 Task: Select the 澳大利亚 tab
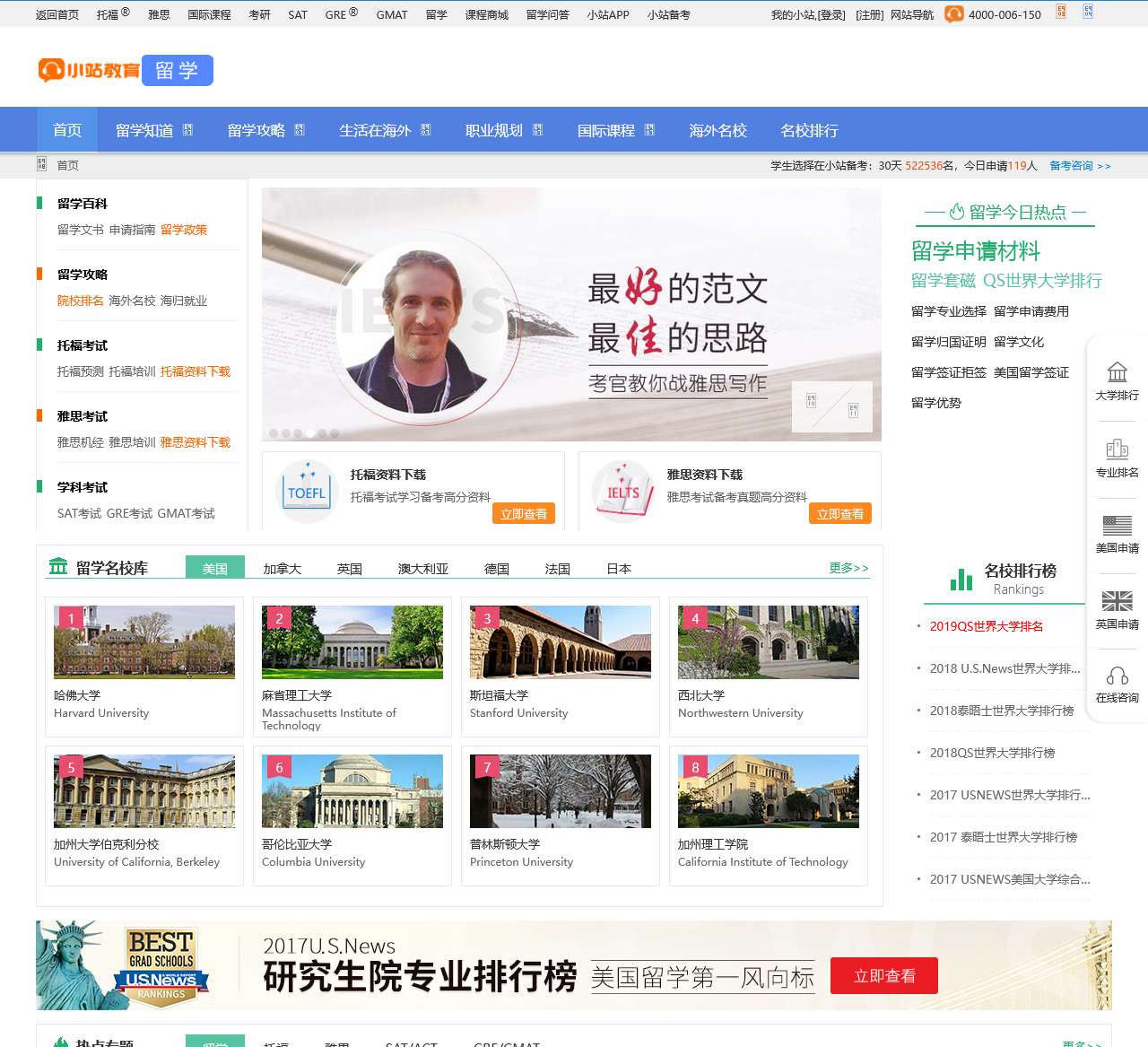coord(423,569)
